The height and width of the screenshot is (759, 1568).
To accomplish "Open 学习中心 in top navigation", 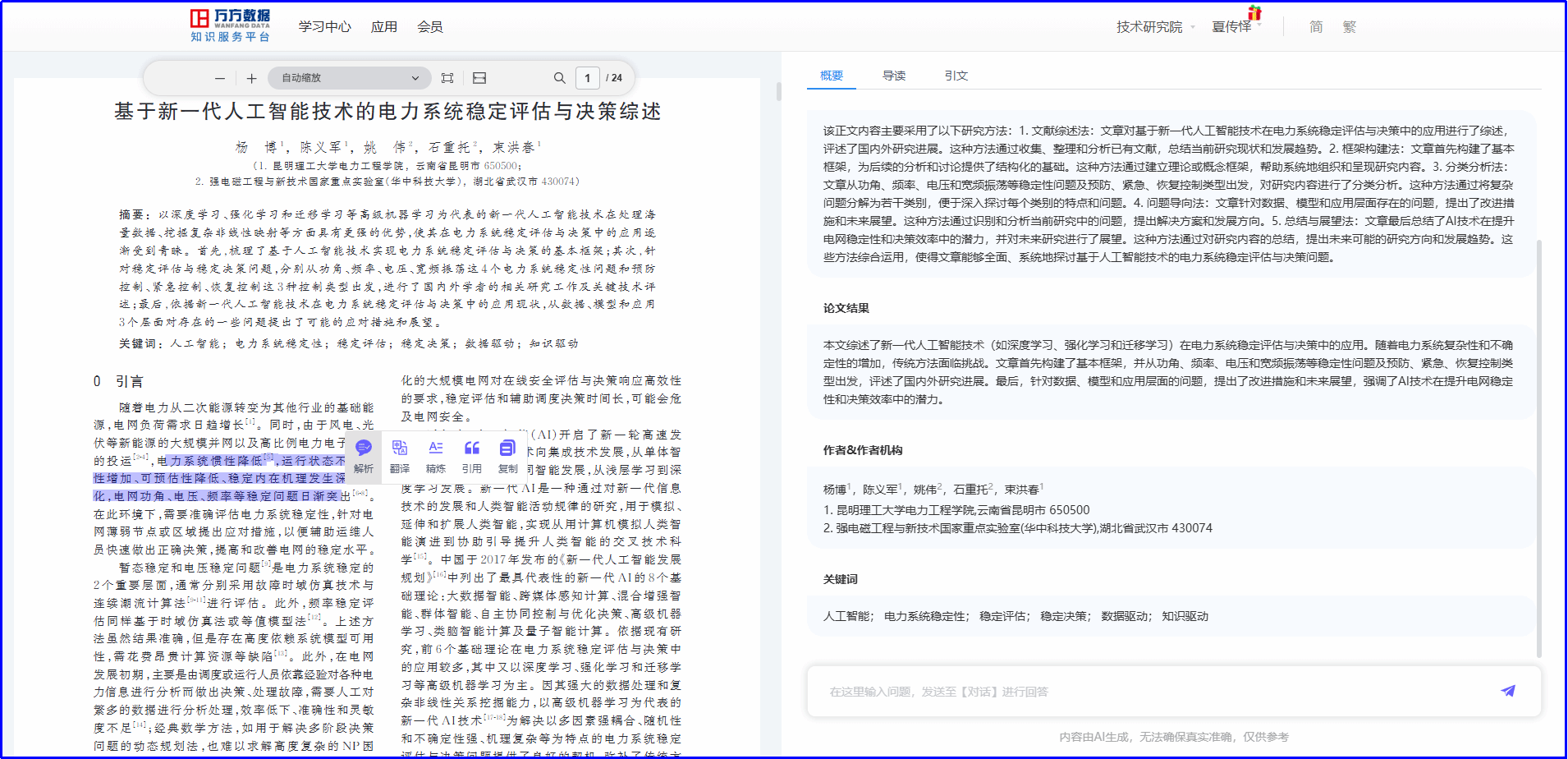I will (x=324, y=27).
